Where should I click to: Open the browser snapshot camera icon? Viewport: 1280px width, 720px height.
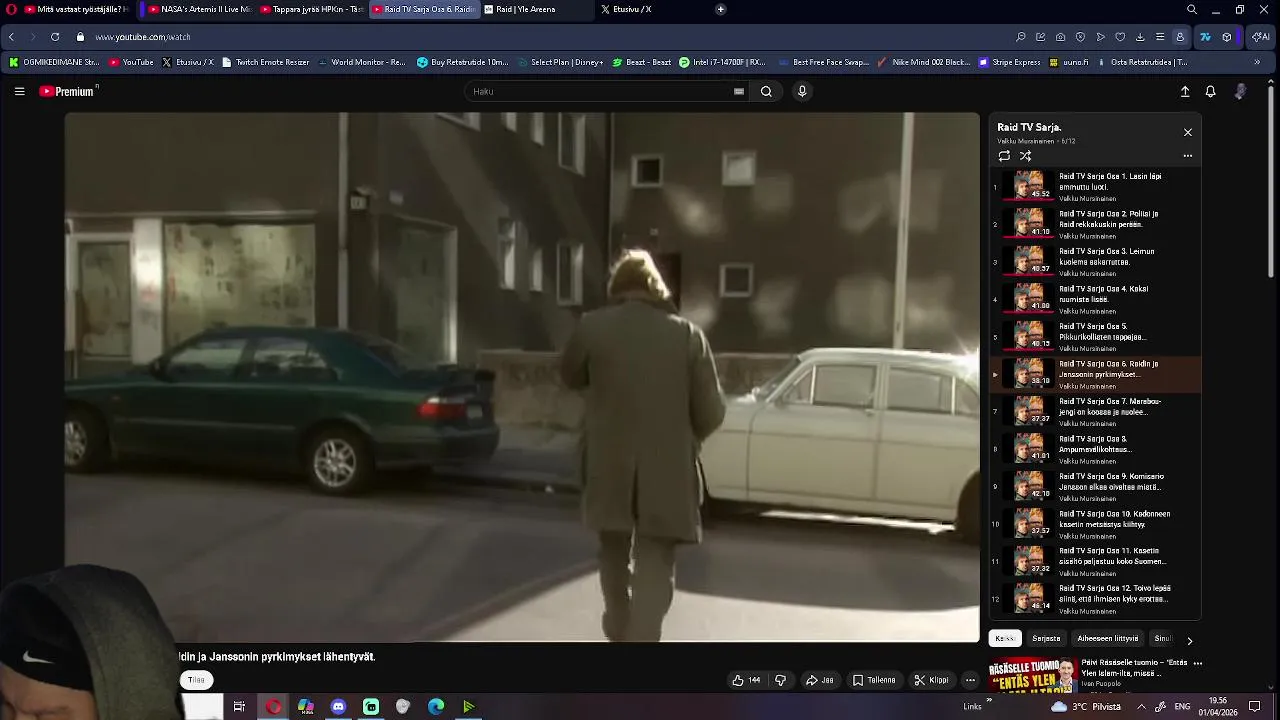pyautogui.click(x=1060, y=37)
